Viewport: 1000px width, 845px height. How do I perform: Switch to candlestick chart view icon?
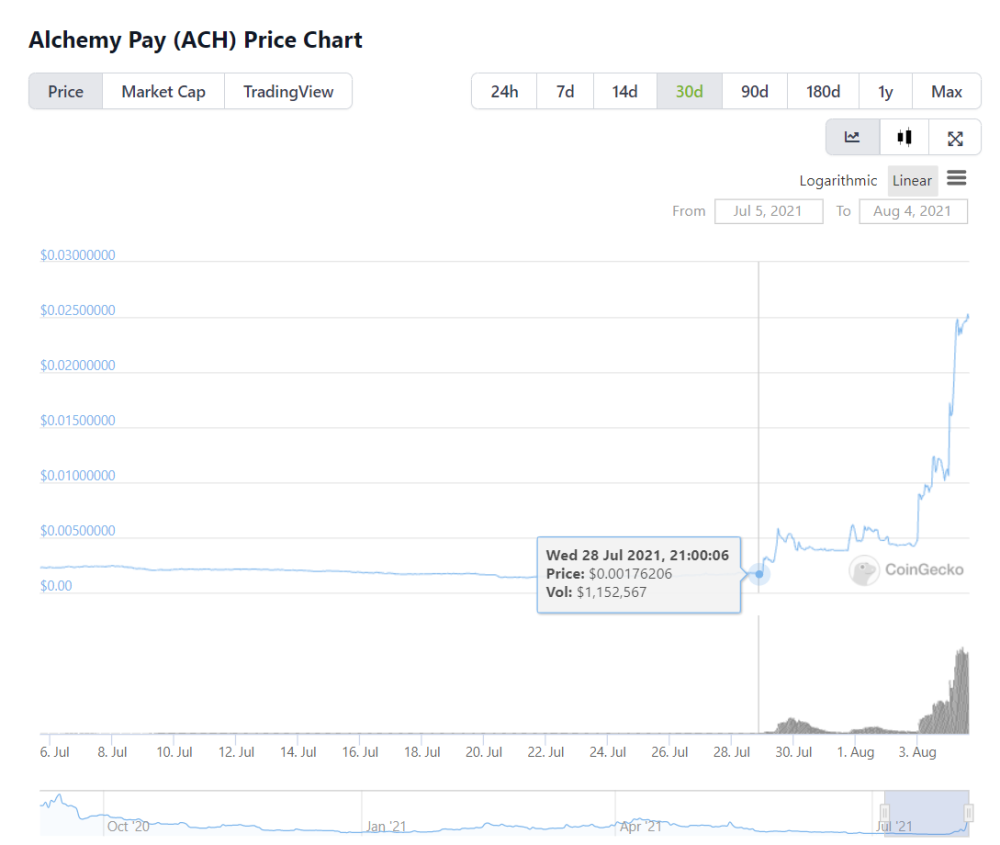tap(904, 137)
